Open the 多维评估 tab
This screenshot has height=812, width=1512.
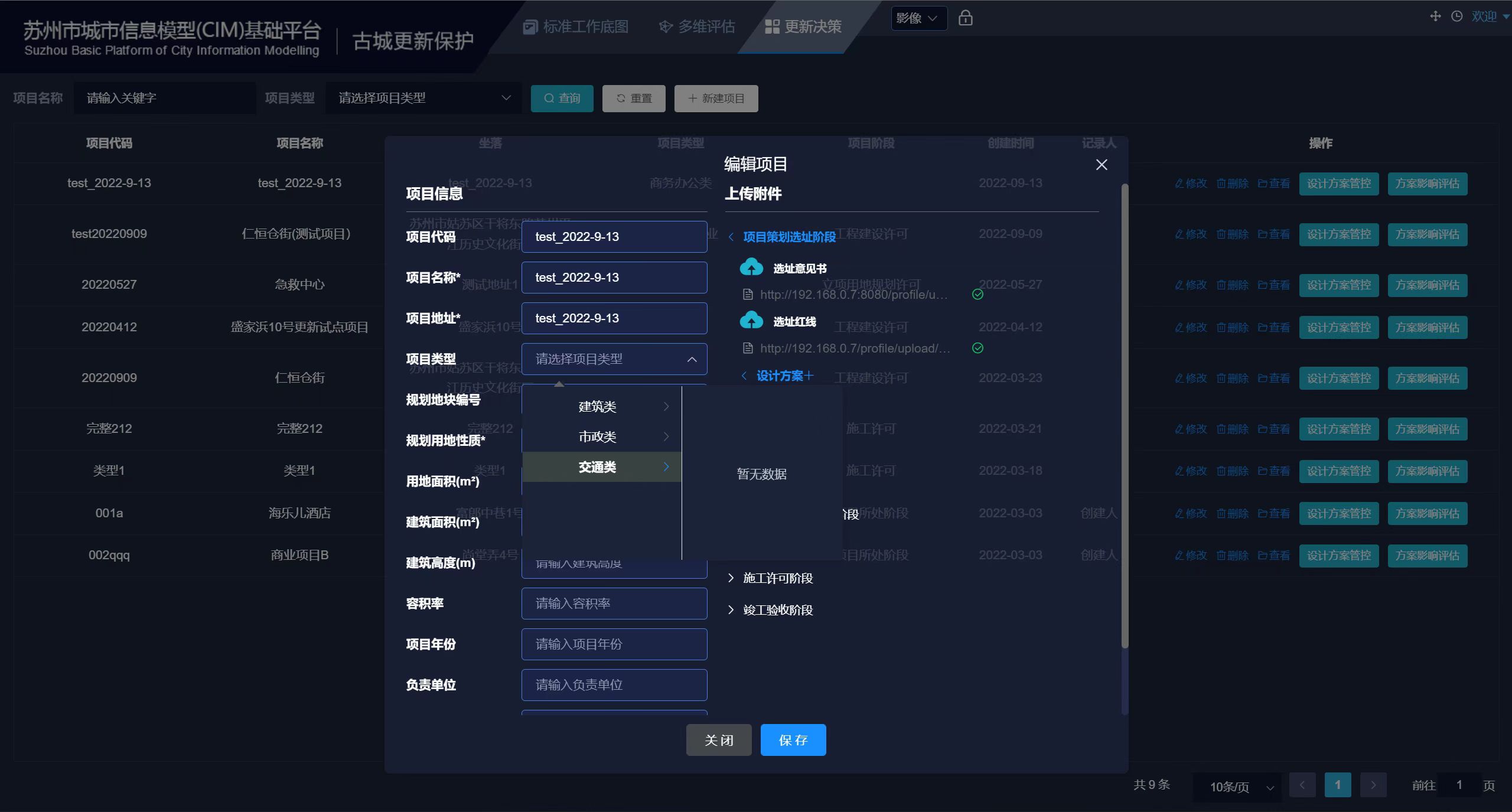pyautogui.click(x=697, y=27)
